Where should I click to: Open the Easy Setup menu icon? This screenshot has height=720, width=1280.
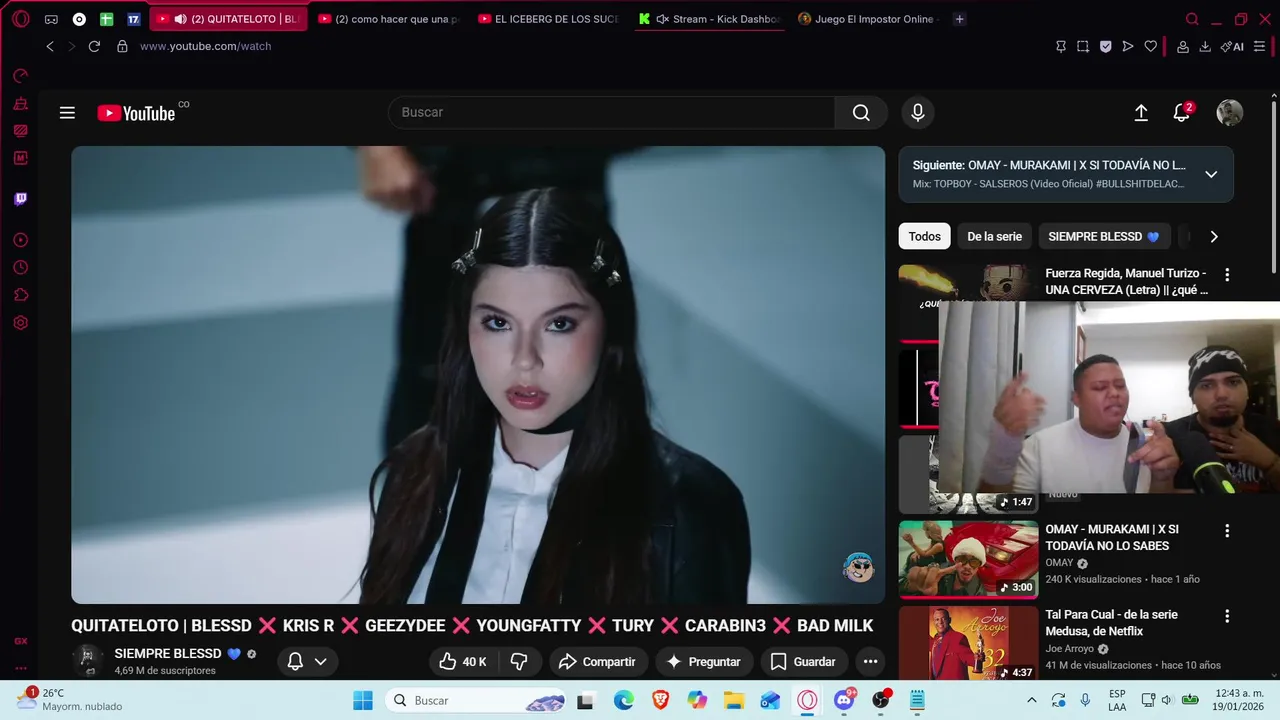(x=1259, y=46)
